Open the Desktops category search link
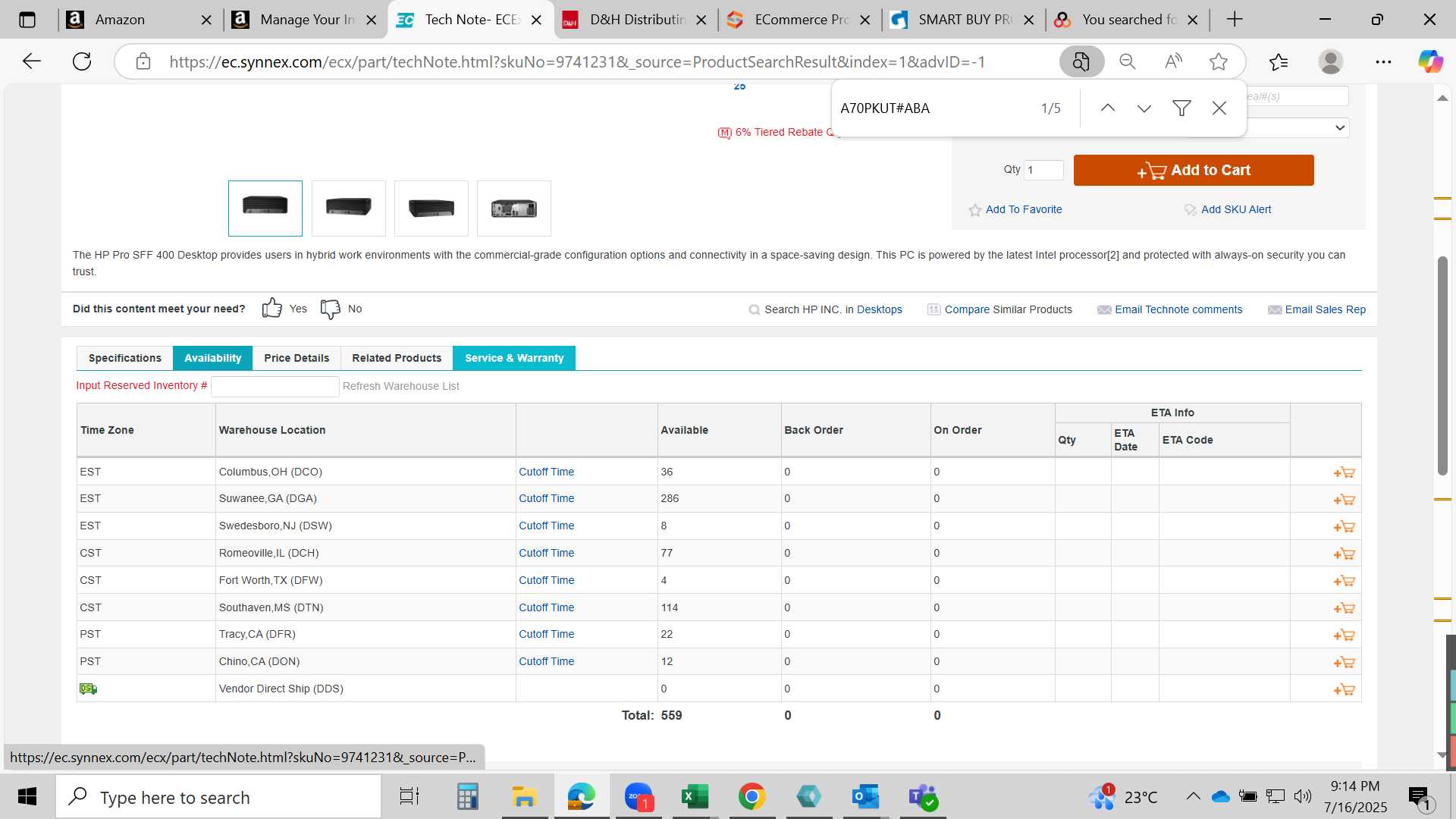Screen dimensions: 1456x819 click(880, 309)
